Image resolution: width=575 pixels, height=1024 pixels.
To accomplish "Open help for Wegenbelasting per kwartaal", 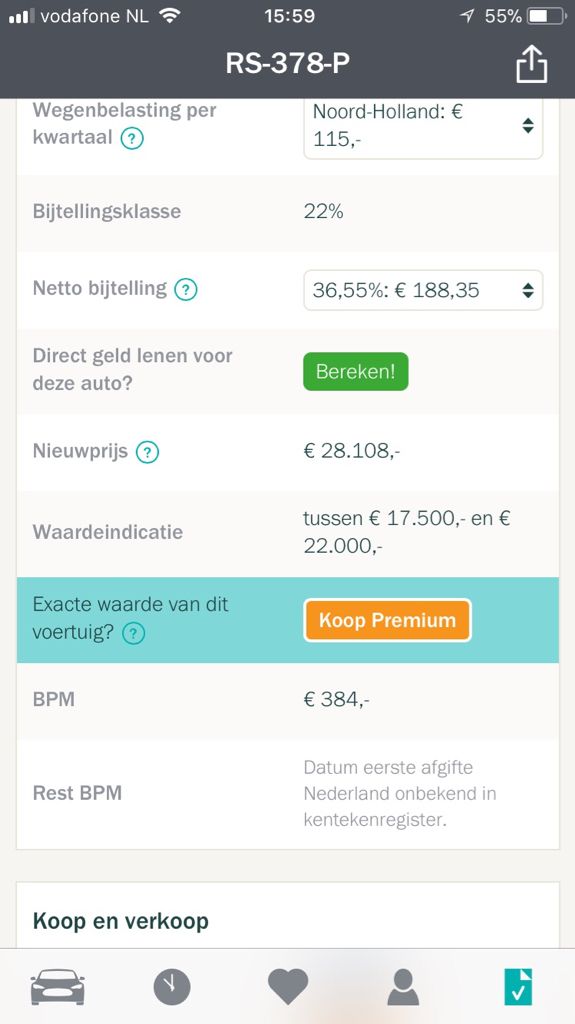I will (132, 138).
